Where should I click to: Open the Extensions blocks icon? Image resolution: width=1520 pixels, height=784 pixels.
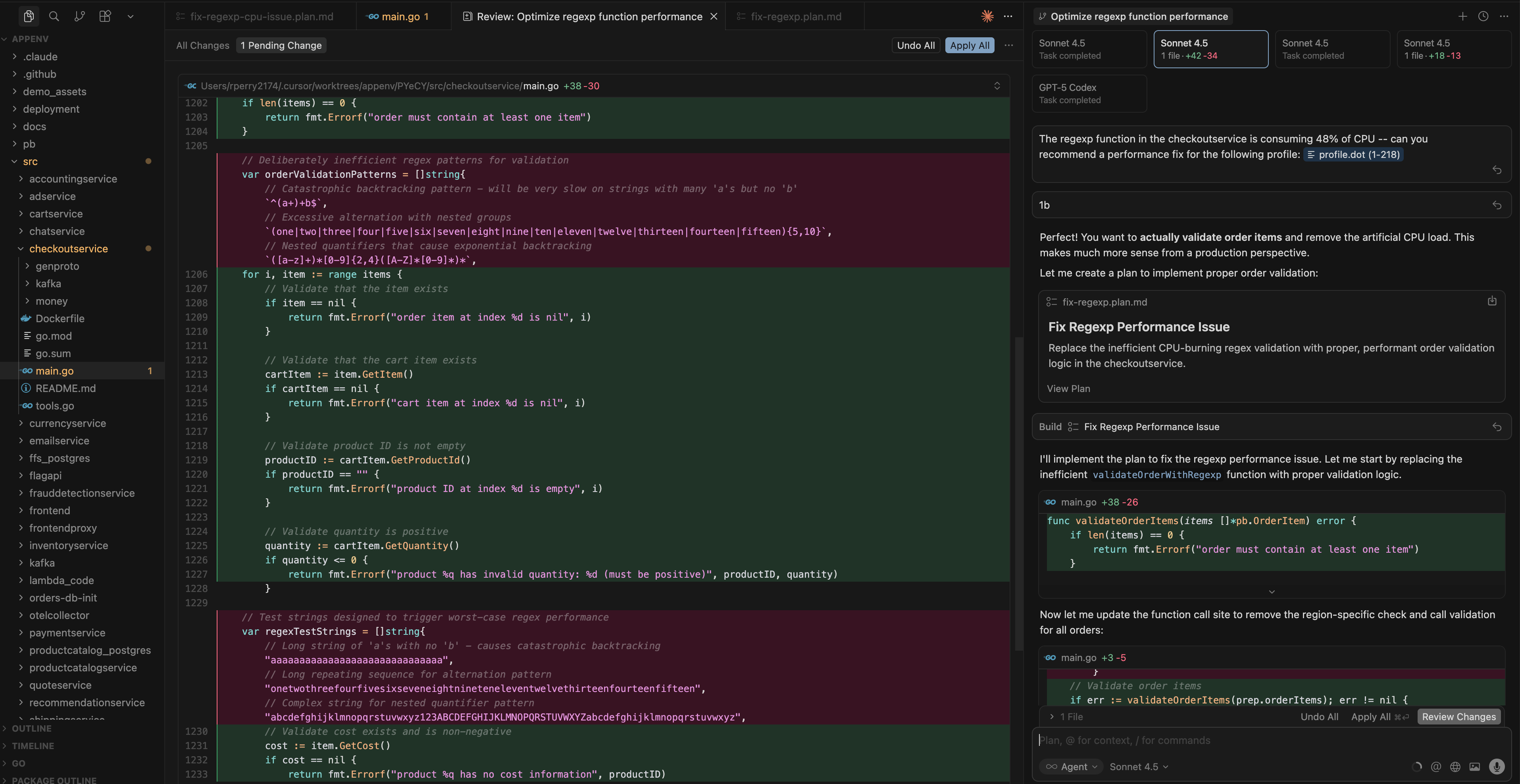(105, 17)
